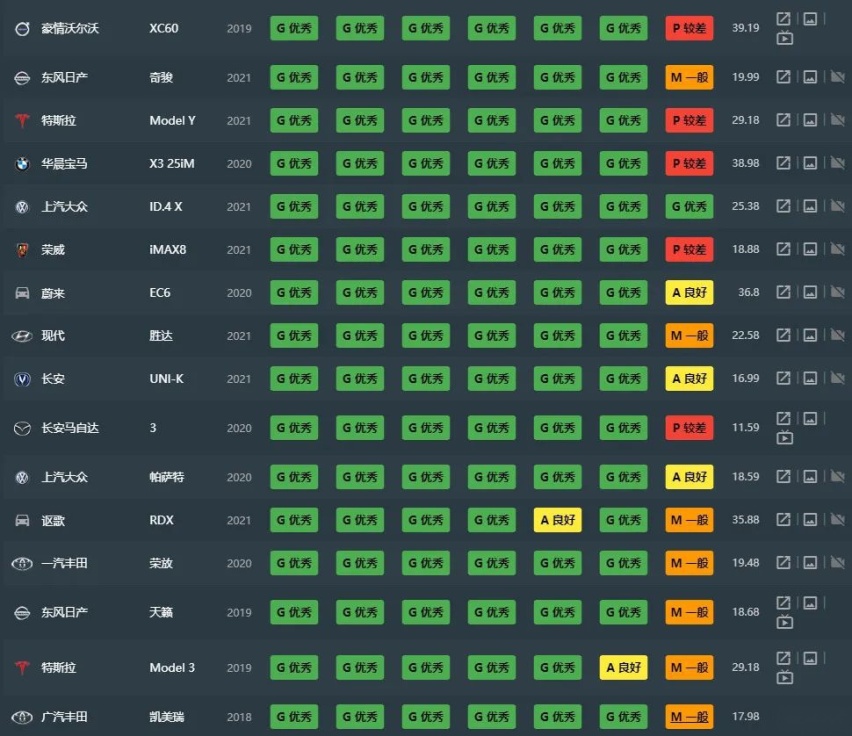Click the yellow A 良好 badge for EC6
The image size is (852, 736).
[689, 292]
